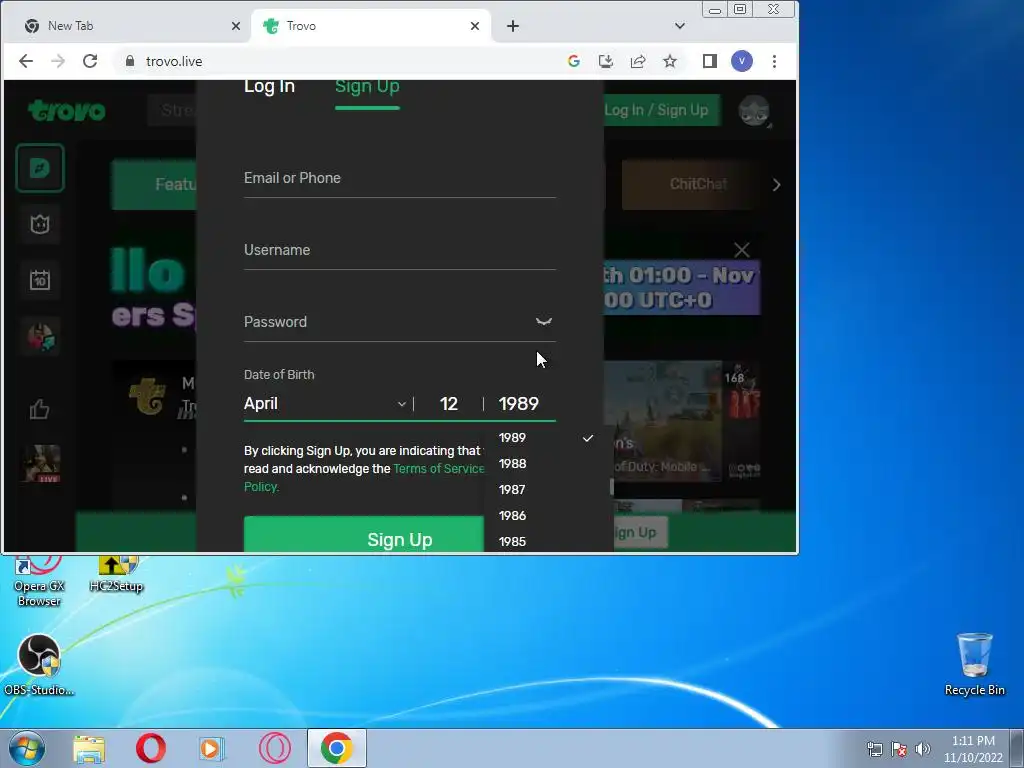Click Trovo logo in header
This screenshot has width=1024, height=768.
click(x=67, y=110)
